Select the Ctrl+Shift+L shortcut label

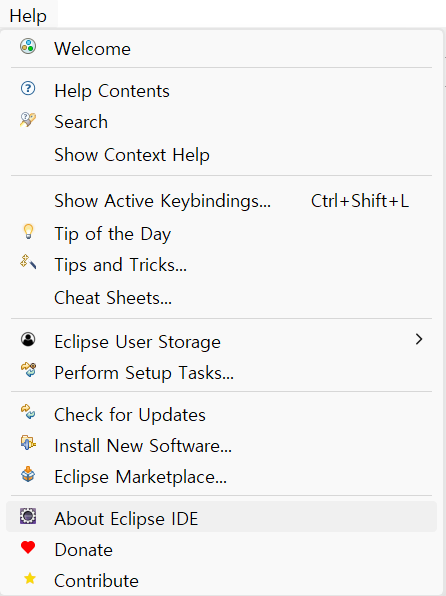pos(360,201)
